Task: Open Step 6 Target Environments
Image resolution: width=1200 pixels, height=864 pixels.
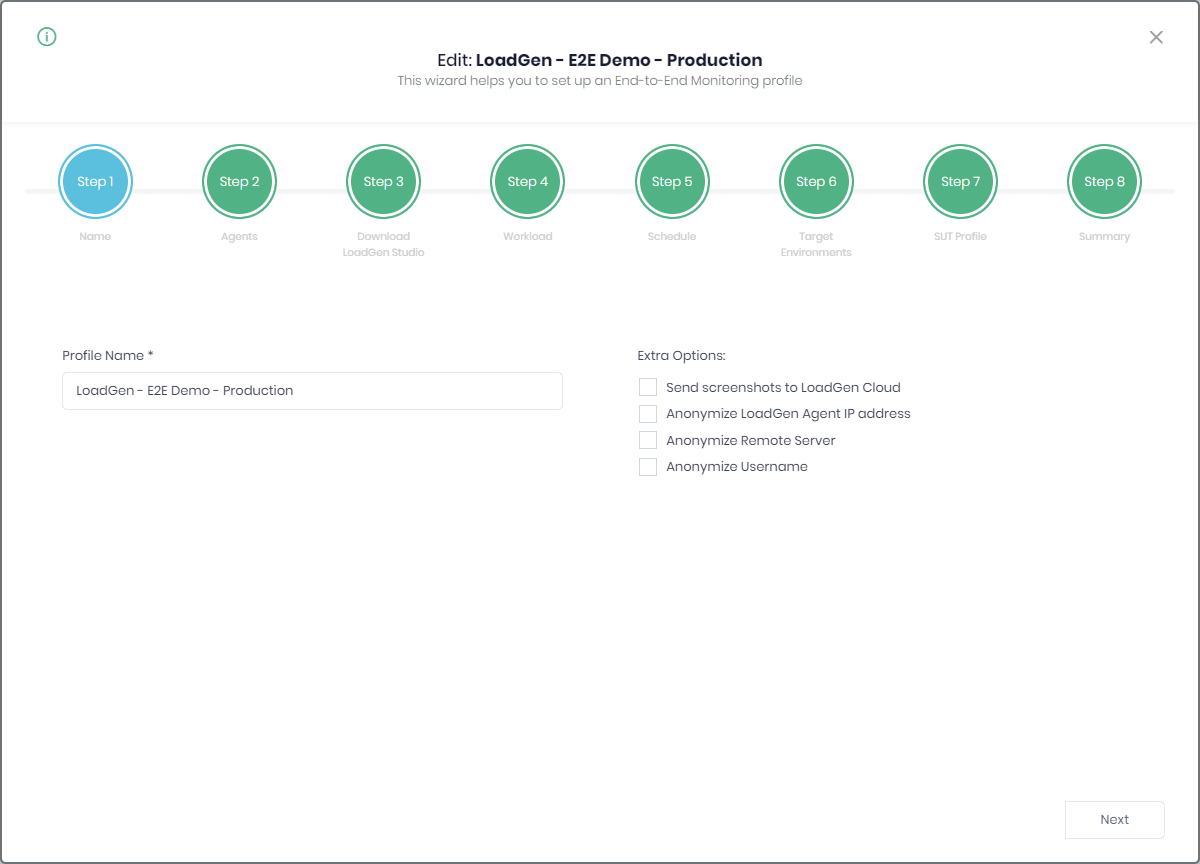Action: [815, 181]
